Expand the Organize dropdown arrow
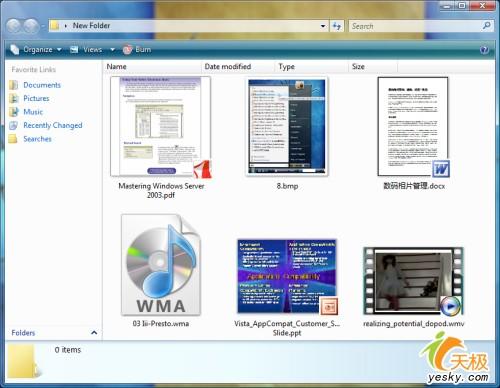The image size is (500, 388). point(59,50)
